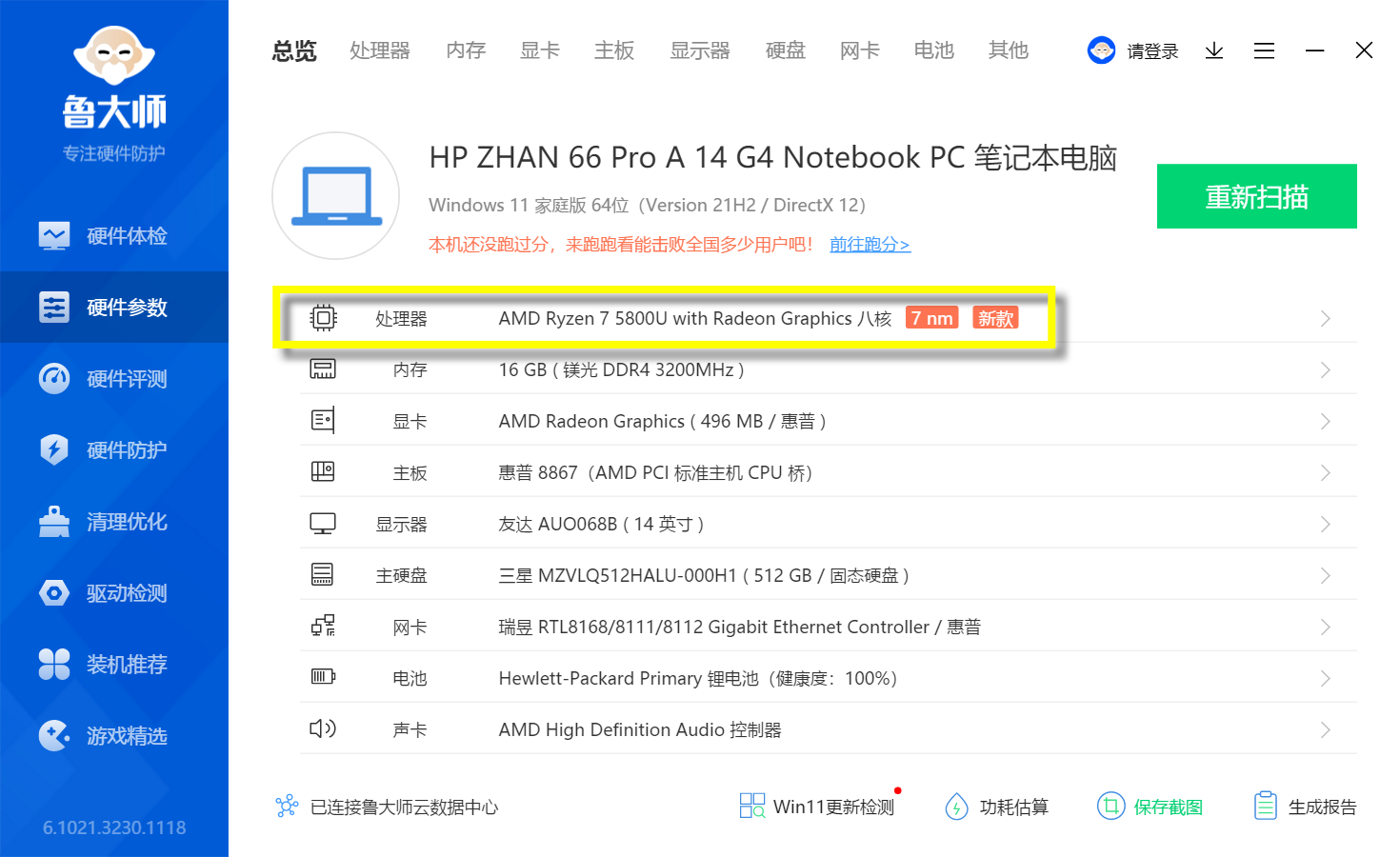
Task: Click 16 GB DDR4 3200MHz memory text
Action: pos(621,369)
